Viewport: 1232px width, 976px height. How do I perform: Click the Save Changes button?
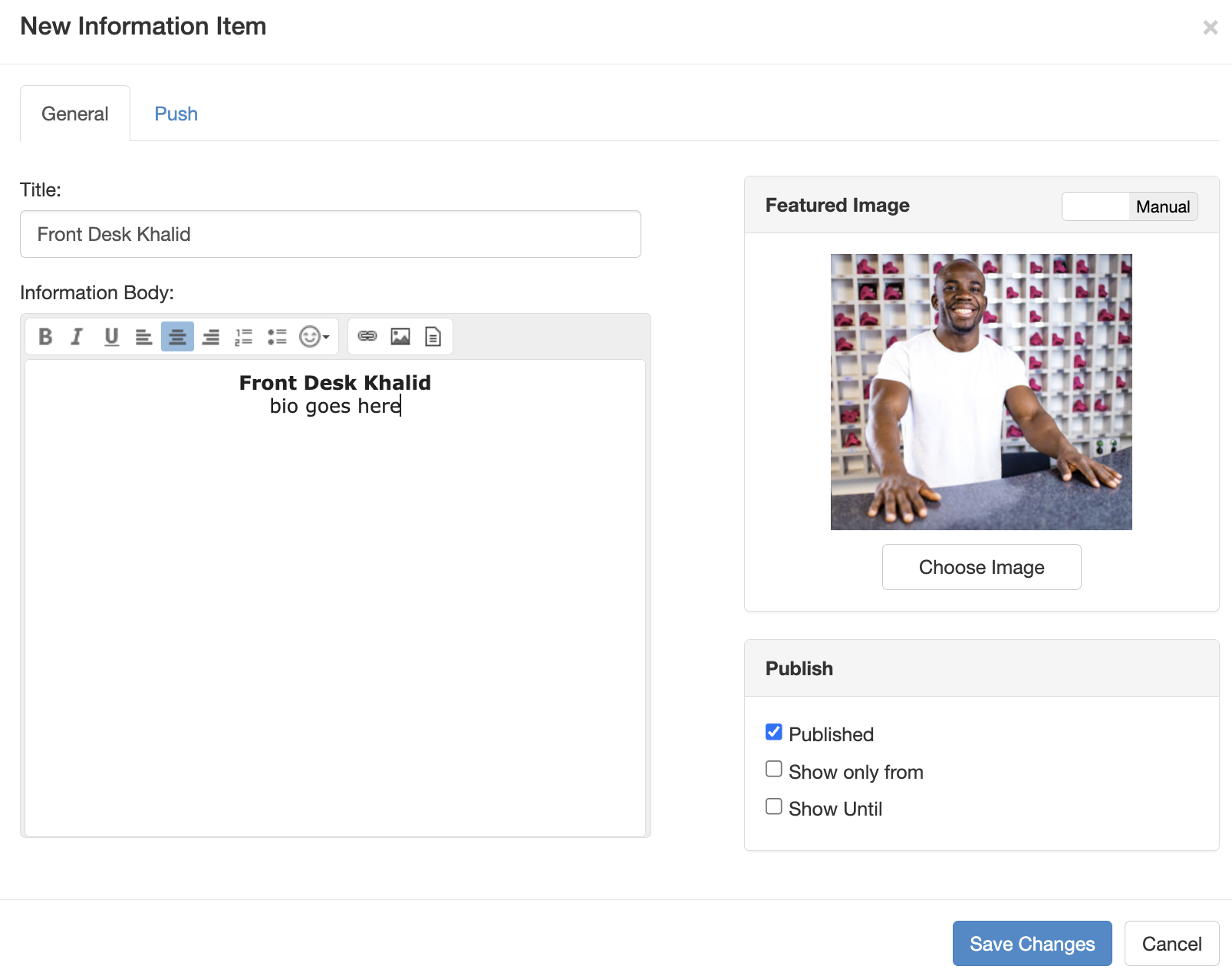coord(1032,943)
